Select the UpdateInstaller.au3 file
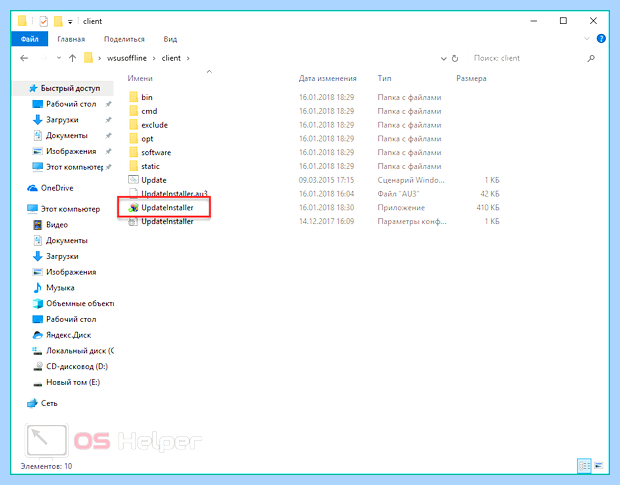Screen dimensions: 620x485 [174, 194]
